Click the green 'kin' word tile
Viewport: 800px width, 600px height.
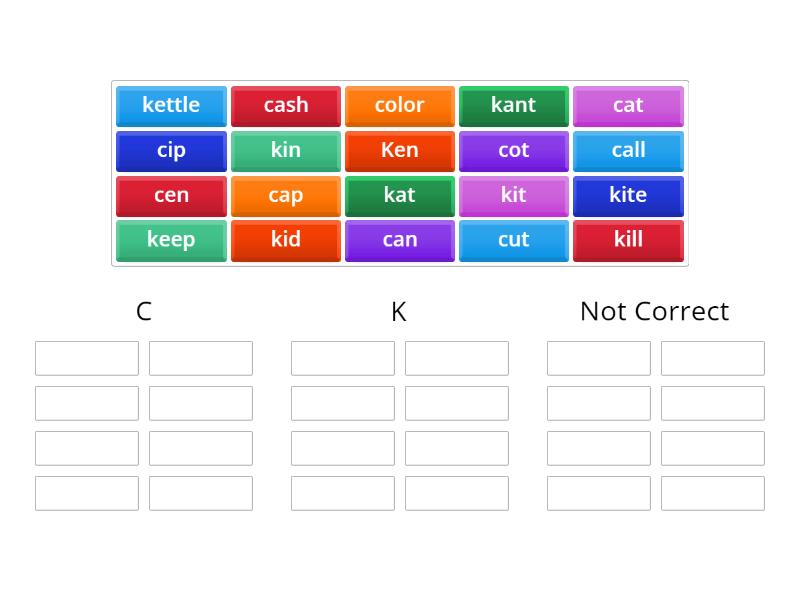tap(286, 150)
